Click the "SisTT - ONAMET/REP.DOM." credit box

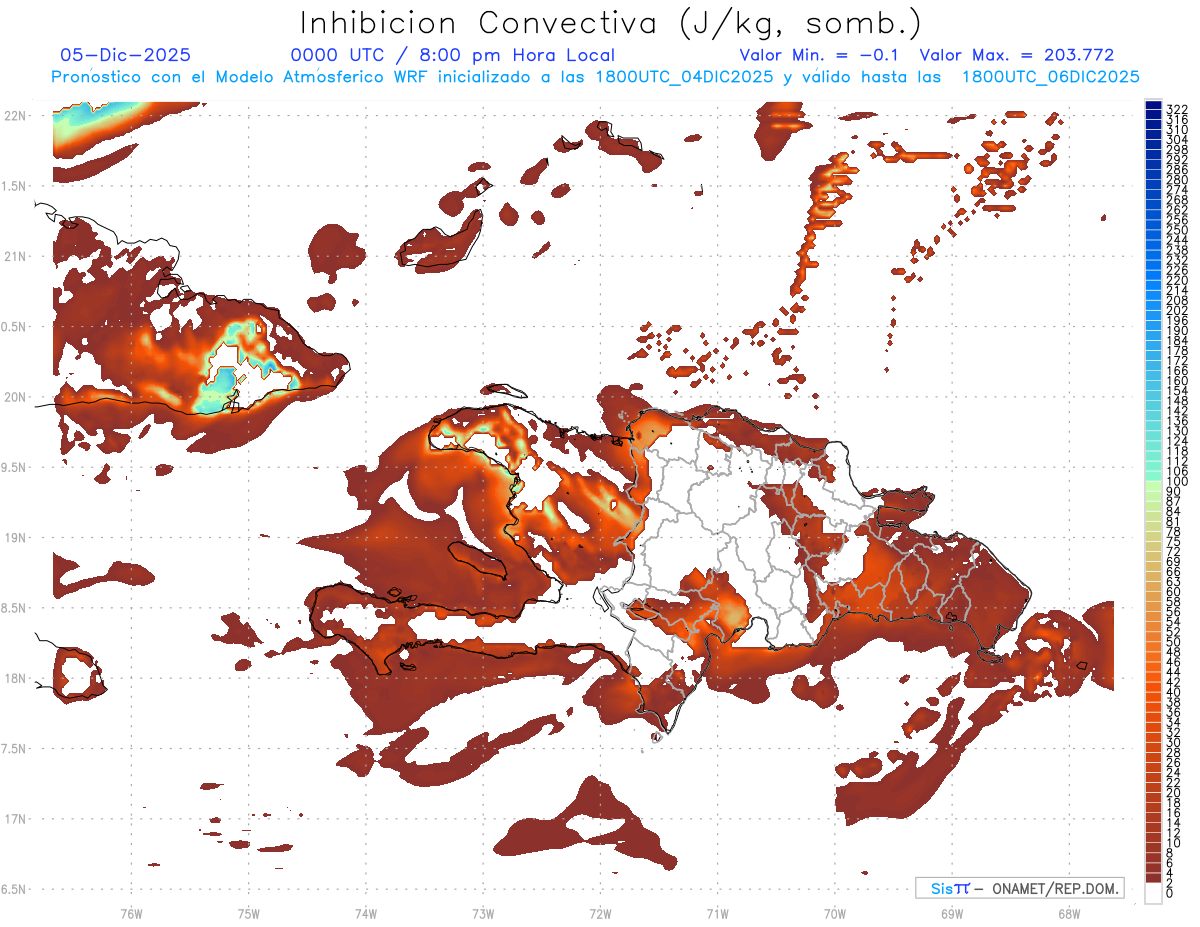coord(1019,888)
